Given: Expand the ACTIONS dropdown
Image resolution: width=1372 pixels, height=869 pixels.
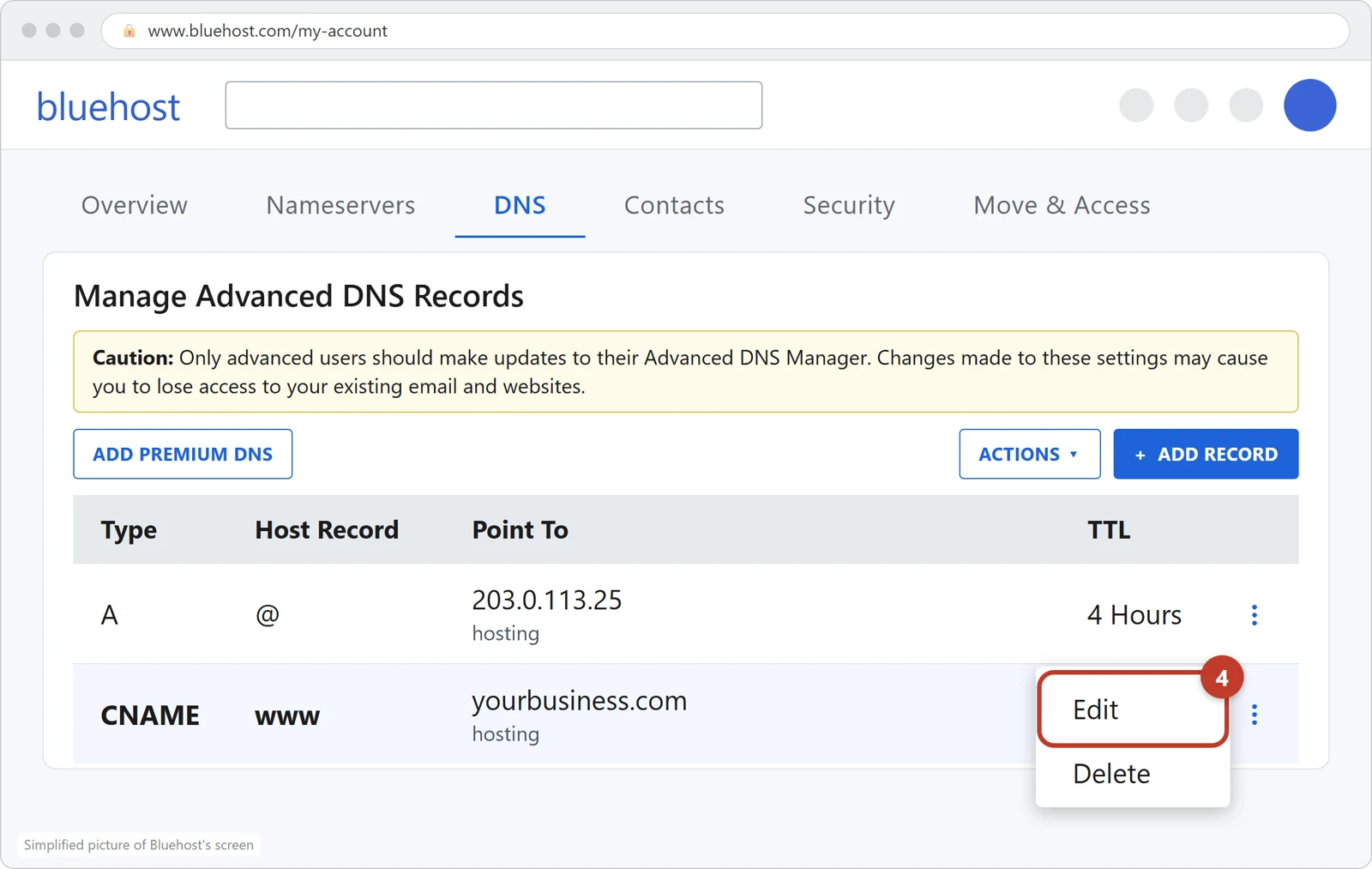Looking at the screenshot, I should click(1029, 454).
